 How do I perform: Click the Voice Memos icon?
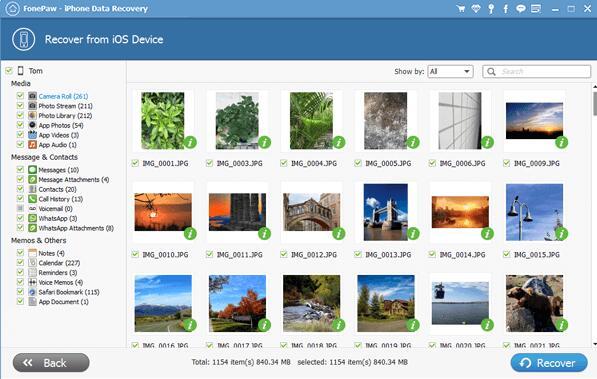click(32, 282)
